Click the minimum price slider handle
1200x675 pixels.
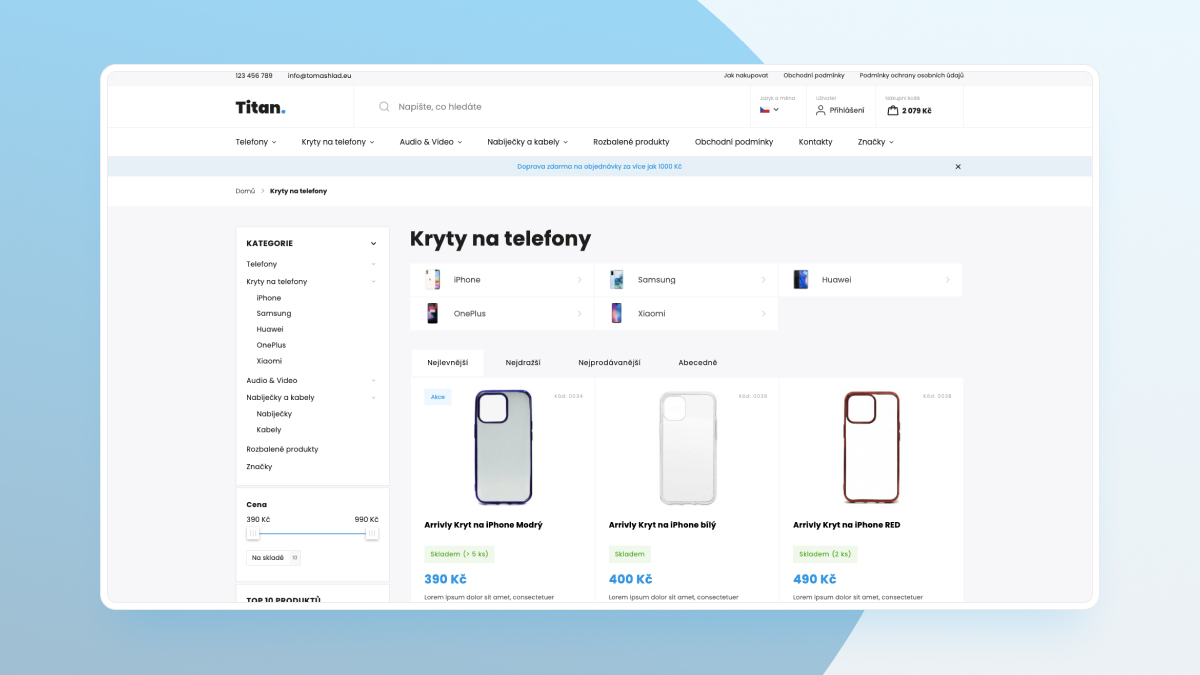(x=253, y=534)
